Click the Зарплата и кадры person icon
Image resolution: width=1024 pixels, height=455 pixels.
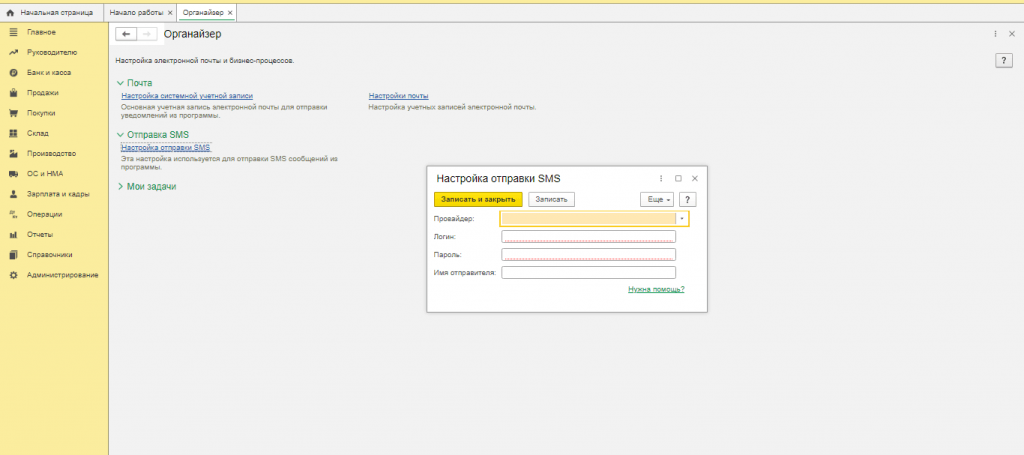click(13, 194)
